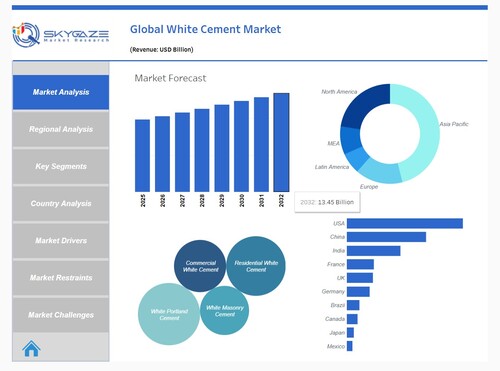Select the White Masonry Cement bubble
This screenshot has width=500, height=371.
click(x=224, y=310)
